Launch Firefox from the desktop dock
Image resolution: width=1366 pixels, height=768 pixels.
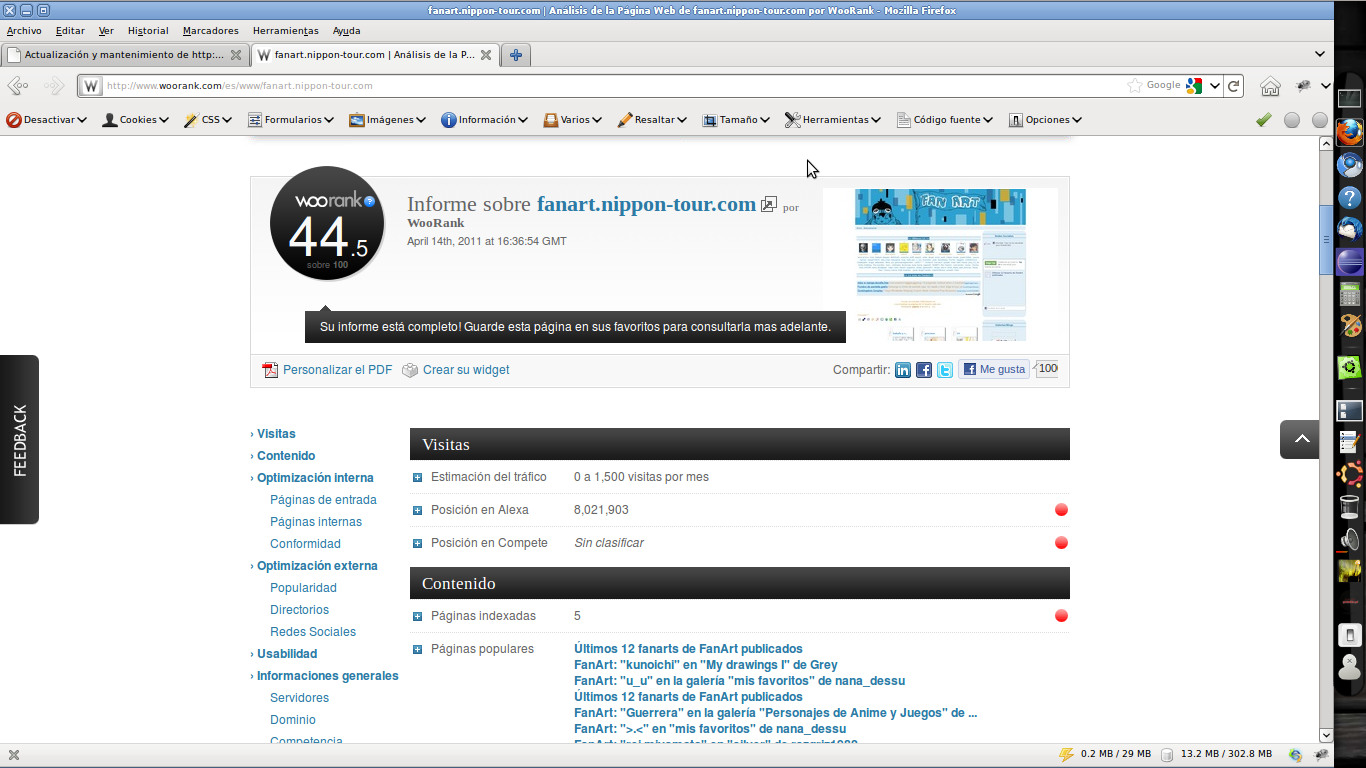(x=1350, y=132)
